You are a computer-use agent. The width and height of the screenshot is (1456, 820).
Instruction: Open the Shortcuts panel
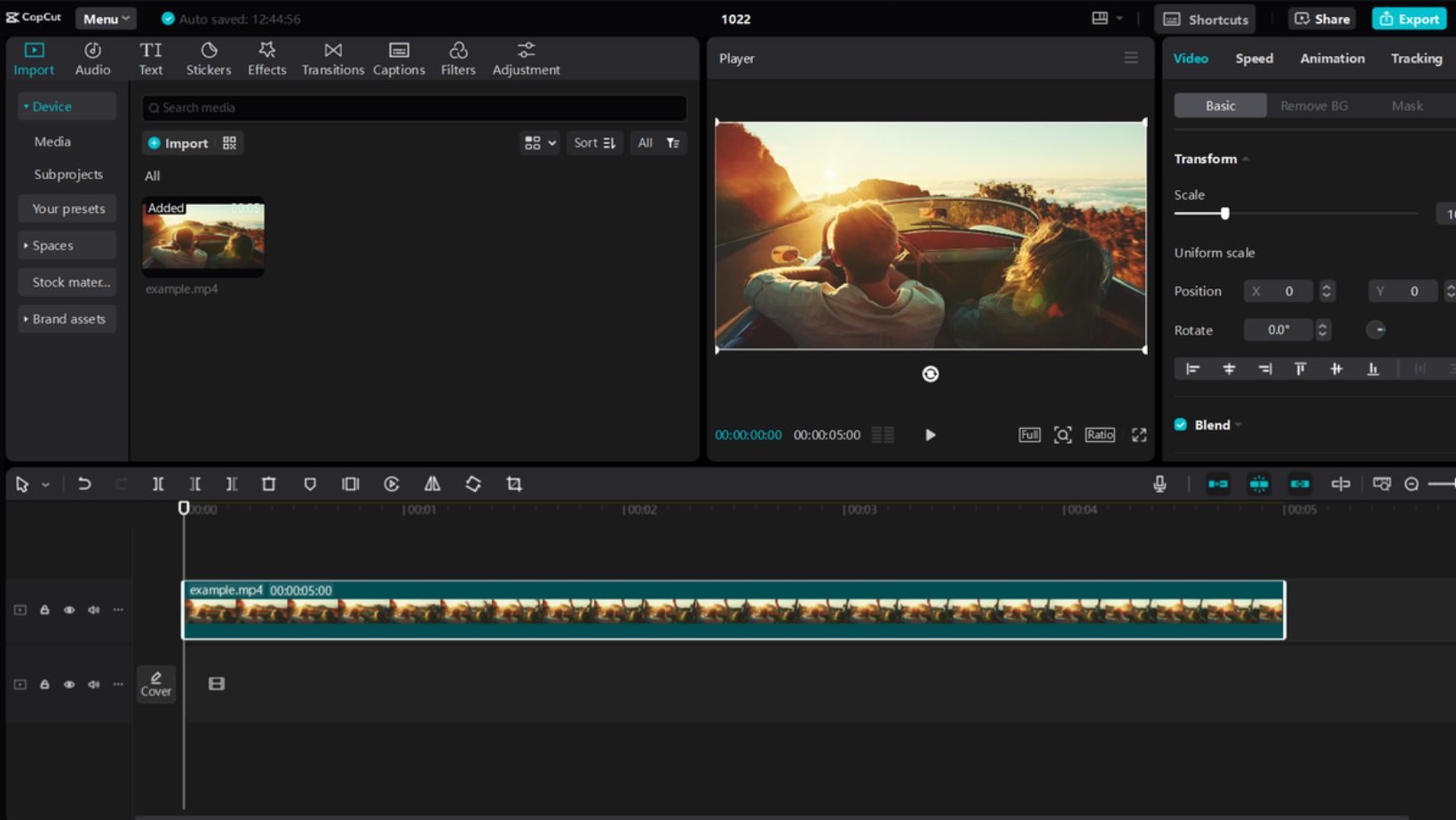click(x=1207, y=19)
